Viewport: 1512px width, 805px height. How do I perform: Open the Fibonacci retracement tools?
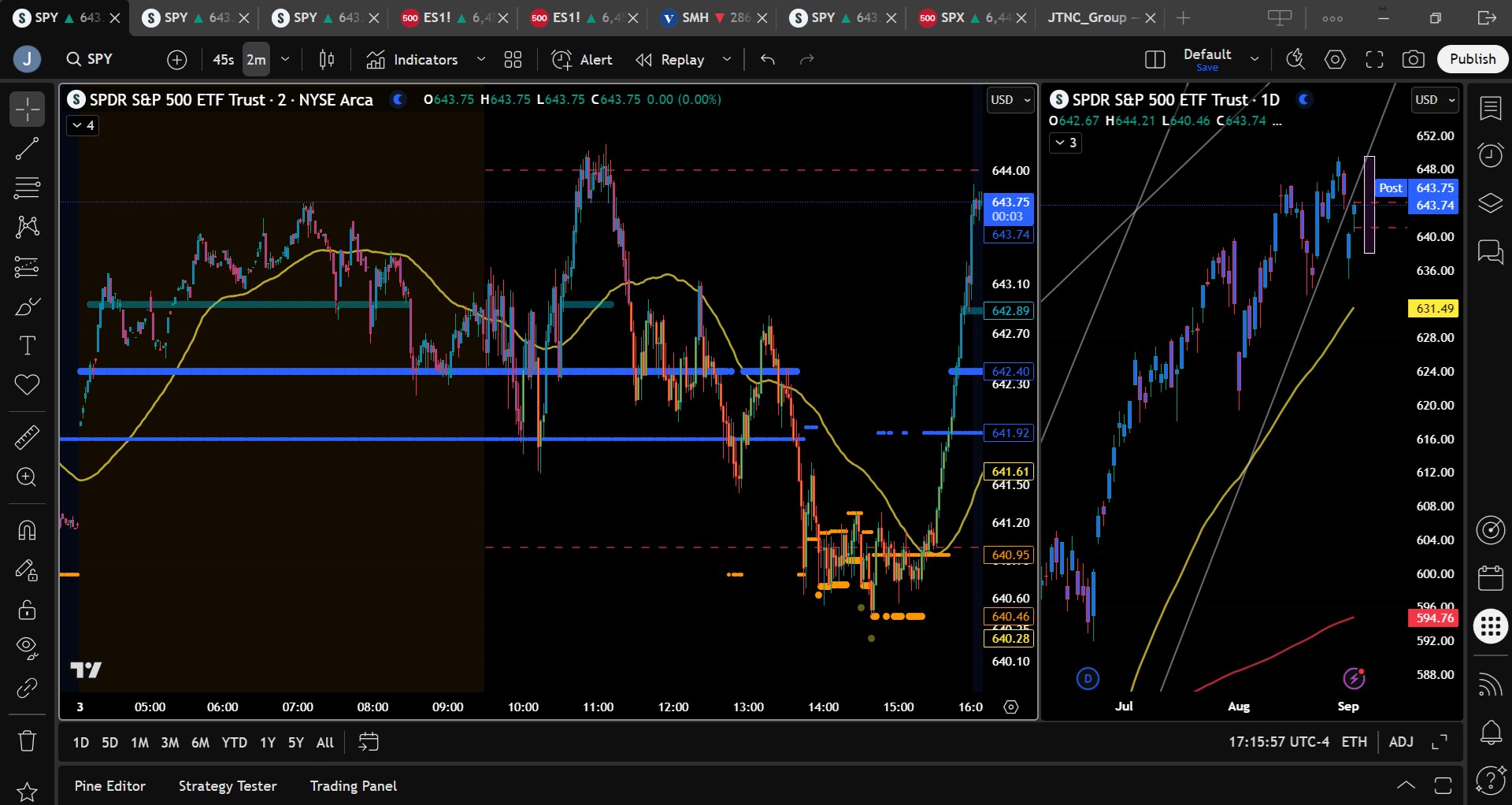point(27,188)
